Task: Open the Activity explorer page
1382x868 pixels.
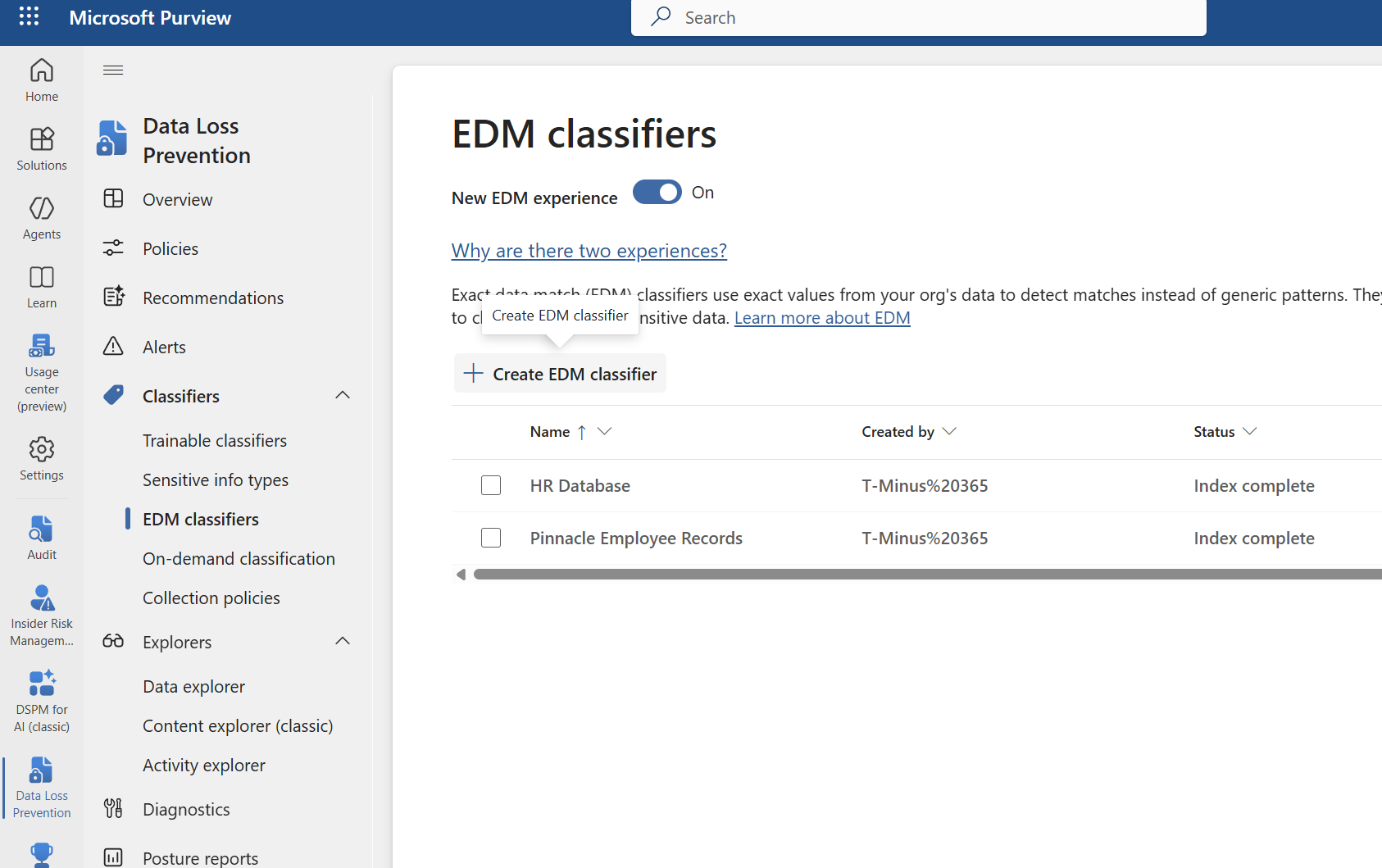Action: point(203,765)
